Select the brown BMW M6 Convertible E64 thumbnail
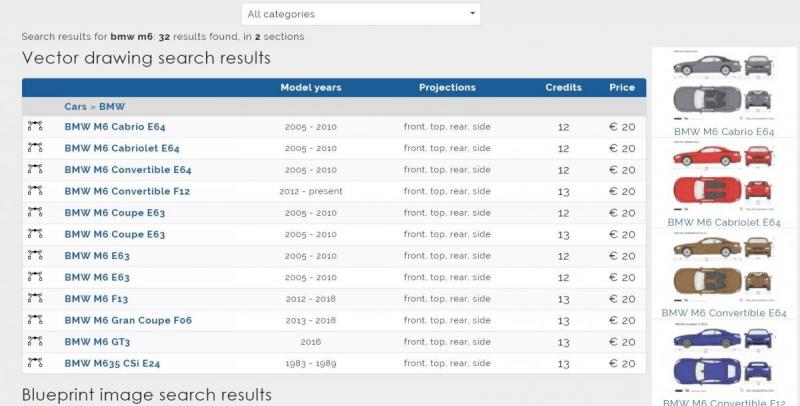800x406 pixels. click(x=723, y=269)
